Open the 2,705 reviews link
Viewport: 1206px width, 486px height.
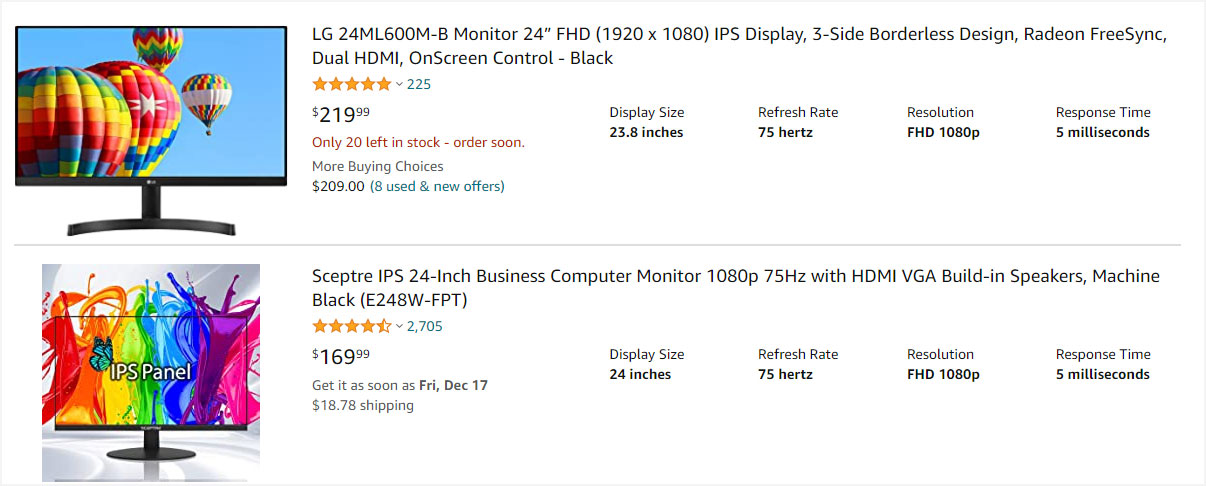point(424,326)
